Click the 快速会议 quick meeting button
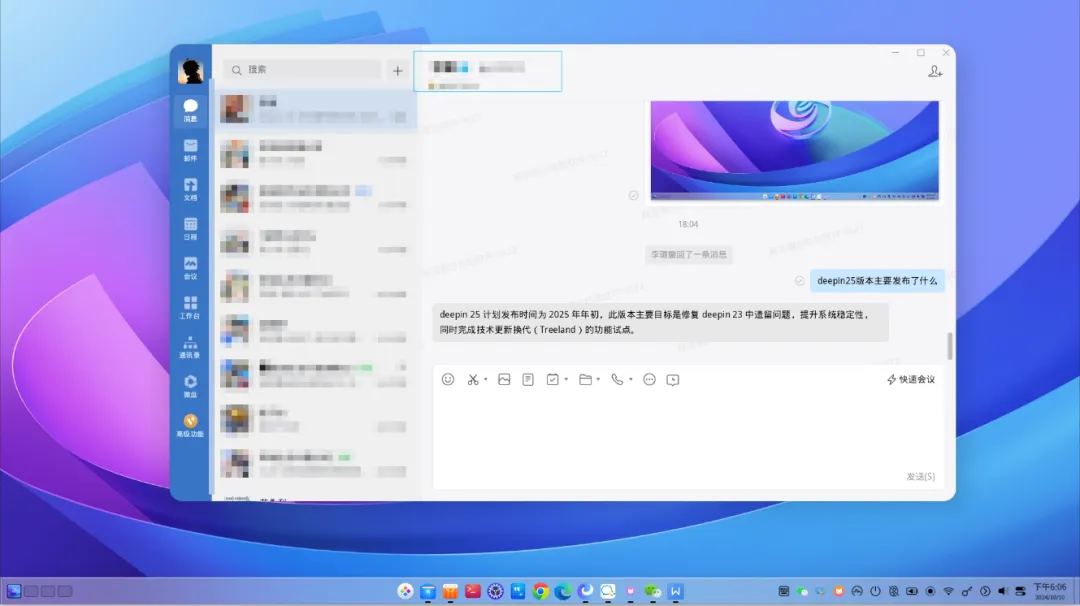The width and height of the screenshot is (1080, 606). 911,379
